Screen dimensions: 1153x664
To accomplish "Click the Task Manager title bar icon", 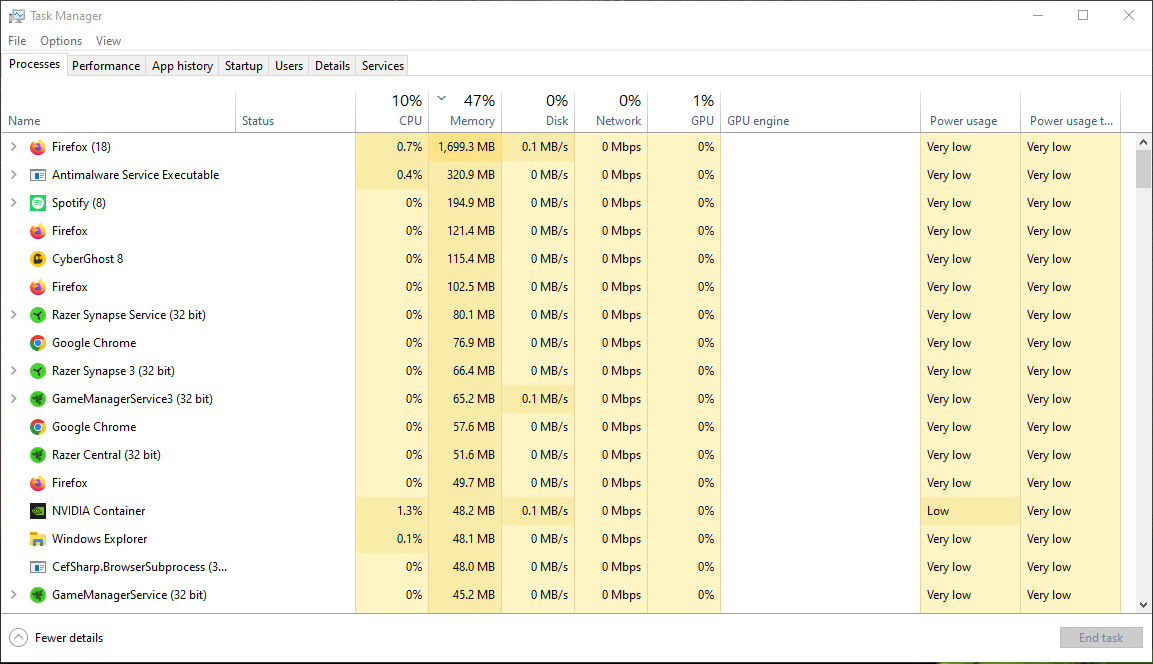I will coord(16,15).
